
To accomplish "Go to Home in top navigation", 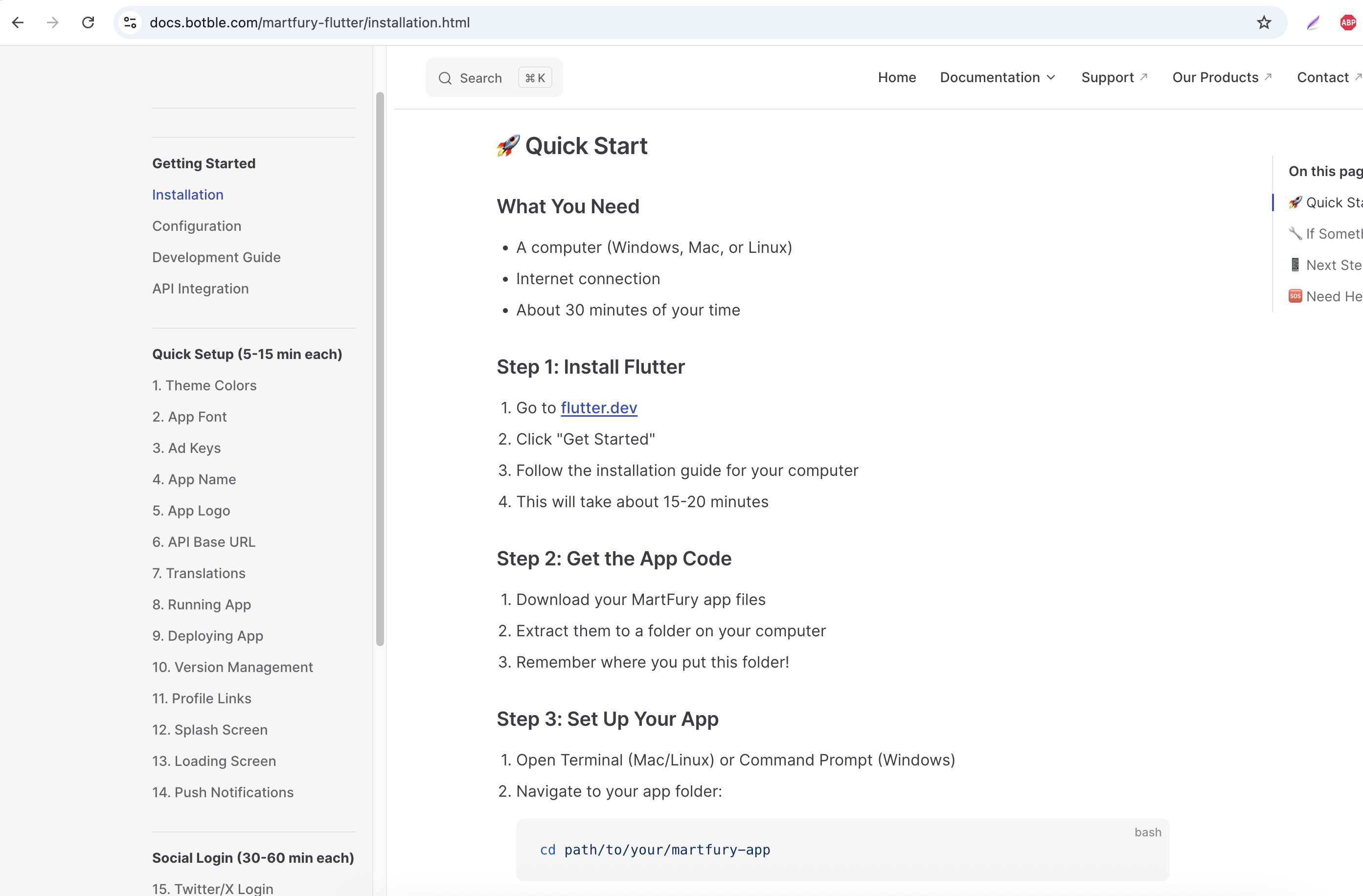I will [x=897, y=77].
